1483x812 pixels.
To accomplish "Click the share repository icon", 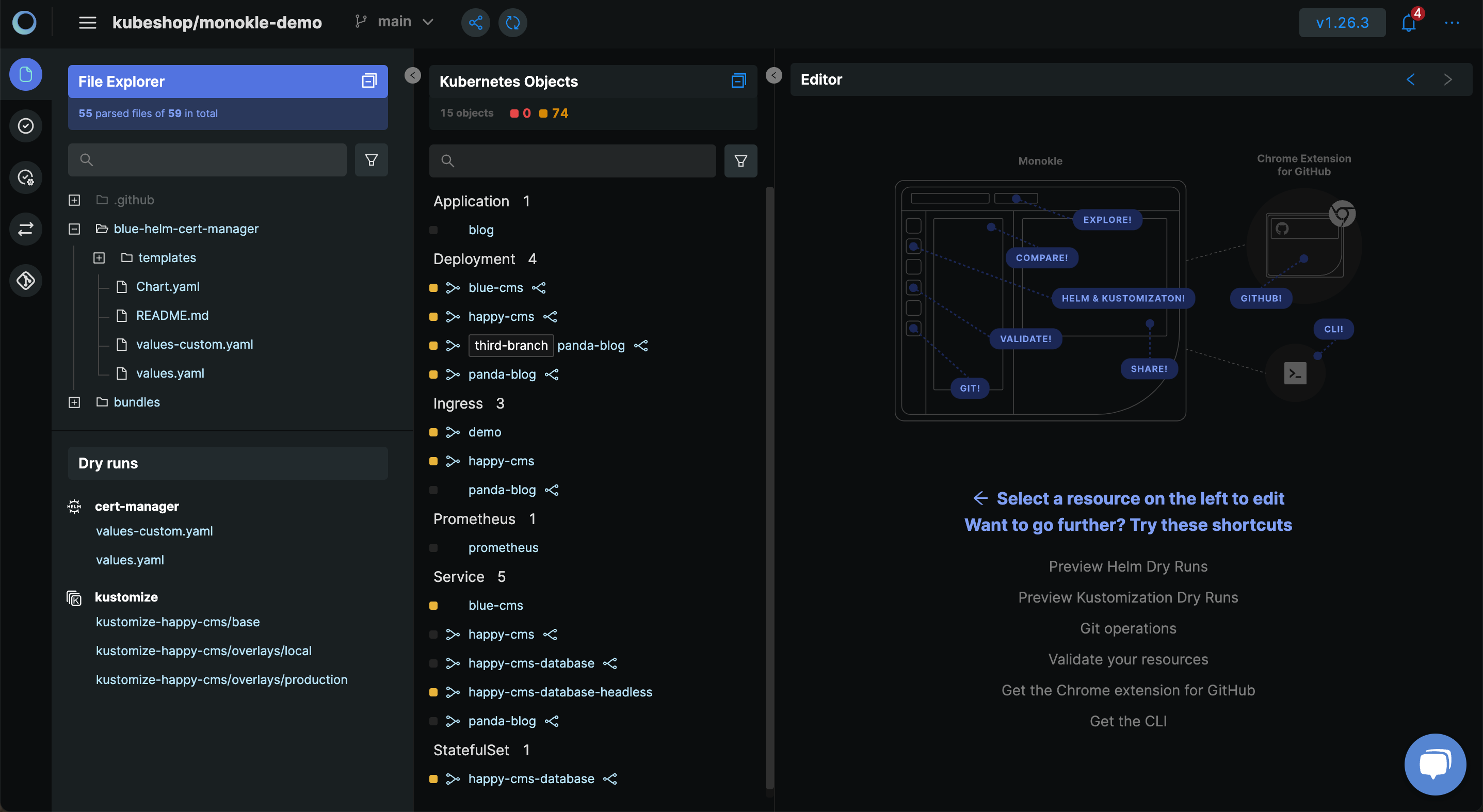I will pyautogui.click(x=476, y=23).
